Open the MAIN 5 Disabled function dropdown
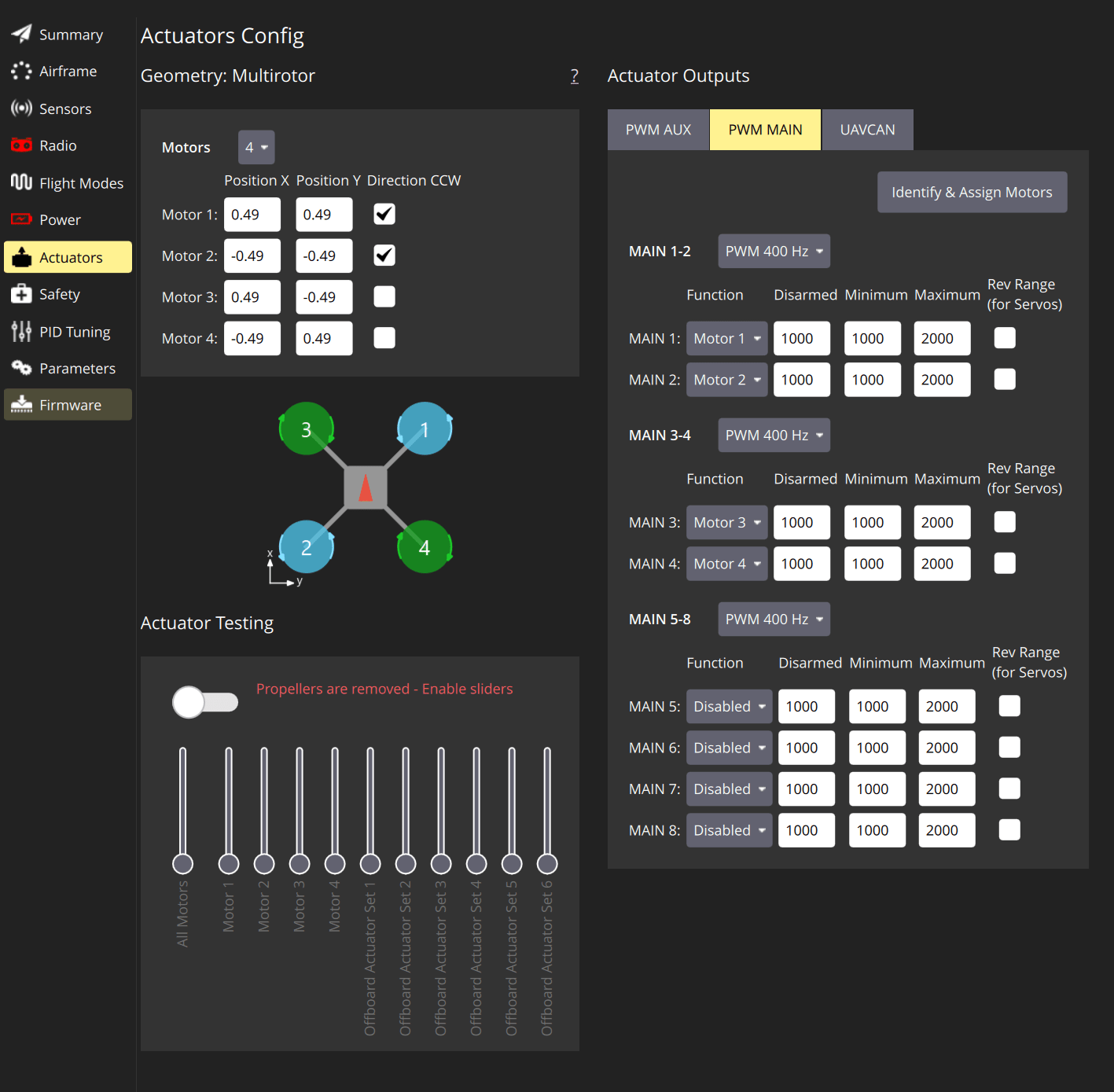This screenshot has width=1114, height=1092. pyautogui.click(x=728, y=706)
